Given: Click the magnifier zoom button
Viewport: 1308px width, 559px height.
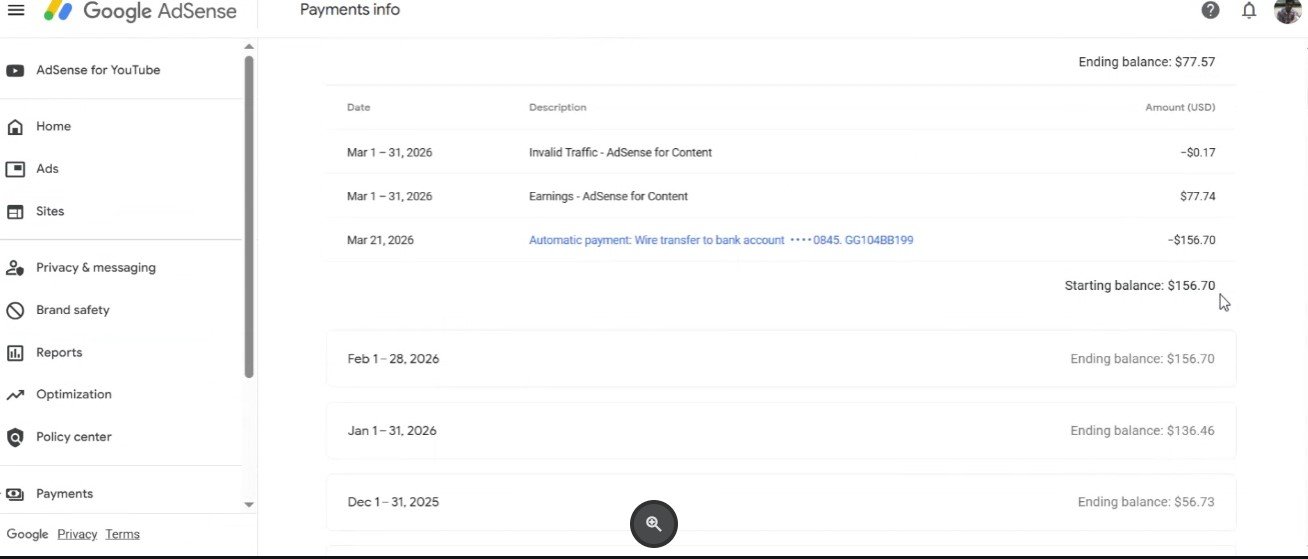Looking at the screenshot, I should (x=654, y=524).
